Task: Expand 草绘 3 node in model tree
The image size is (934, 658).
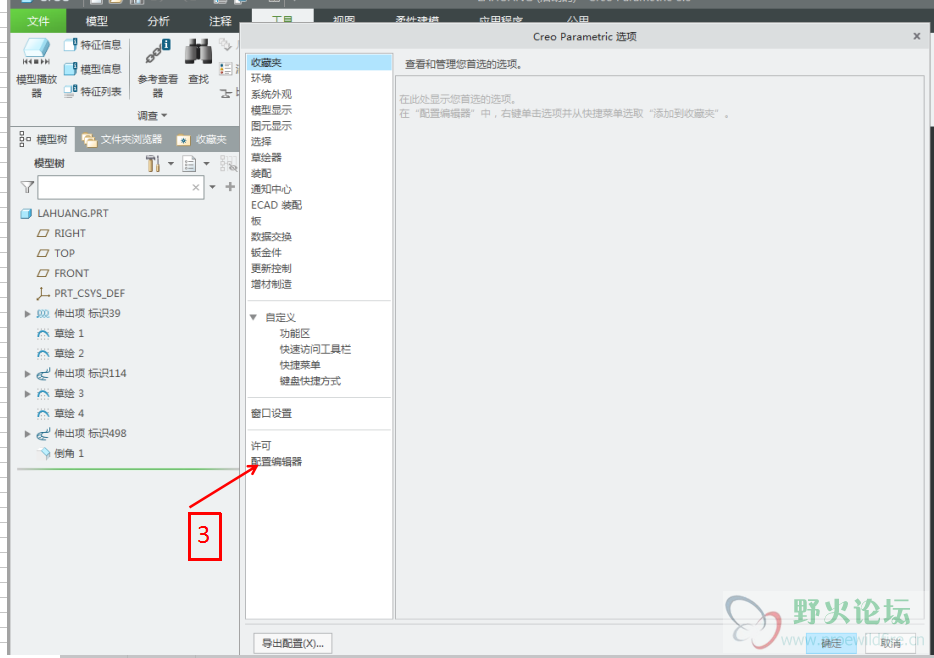Action: click(27, 394)
